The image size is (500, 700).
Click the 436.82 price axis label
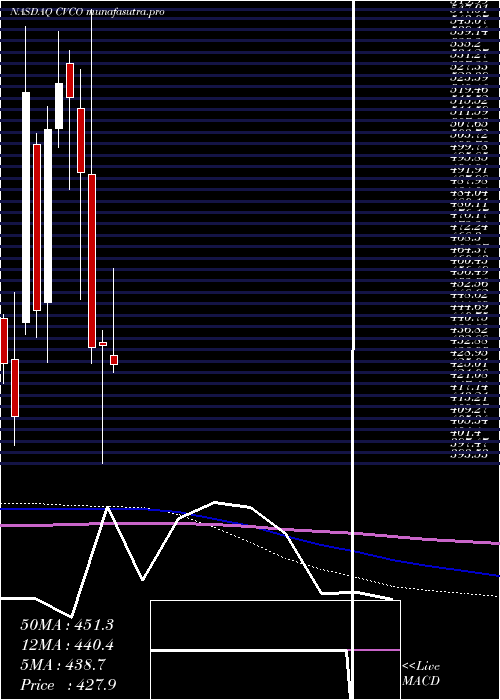pos(468,330)
